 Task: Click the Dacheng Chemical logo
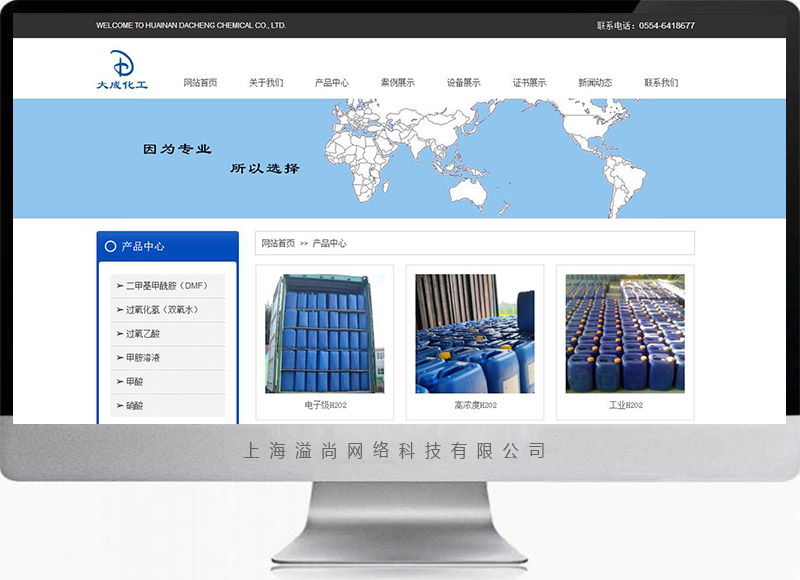[122, 70]
